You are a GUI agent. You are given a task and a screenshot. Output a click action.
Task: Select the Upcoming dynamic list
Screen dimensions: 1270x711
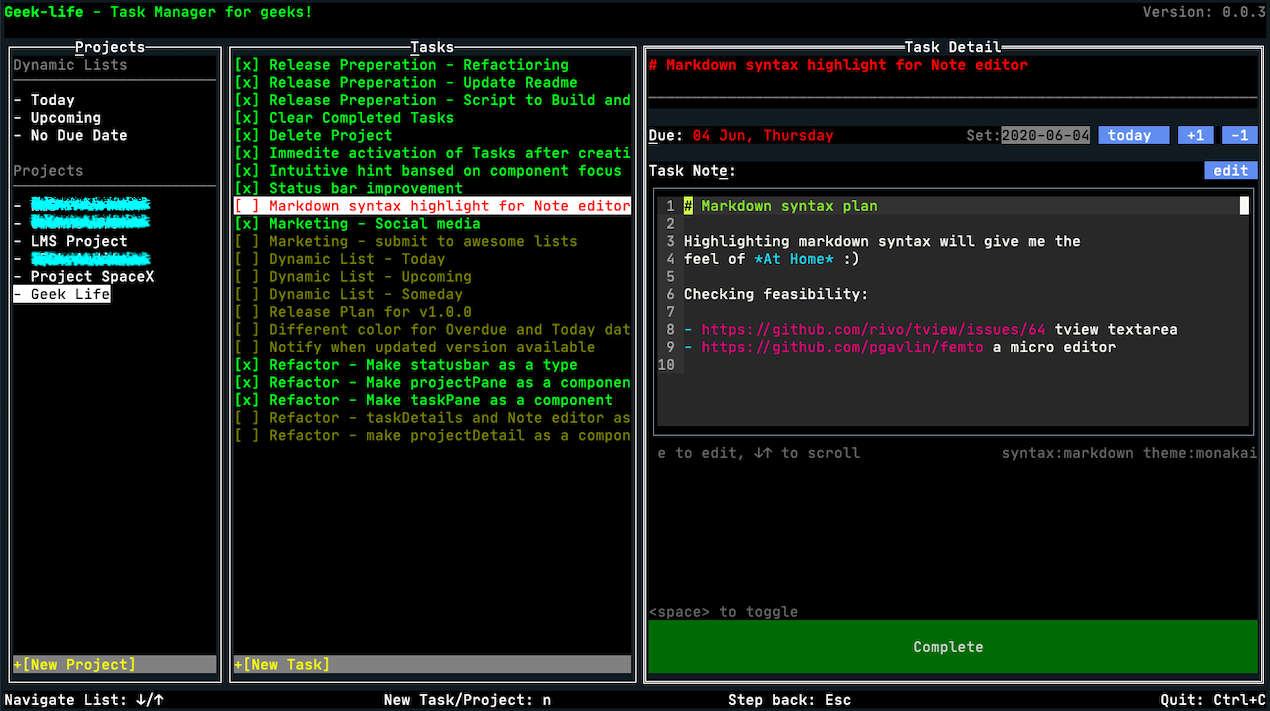tap(65, 118)
